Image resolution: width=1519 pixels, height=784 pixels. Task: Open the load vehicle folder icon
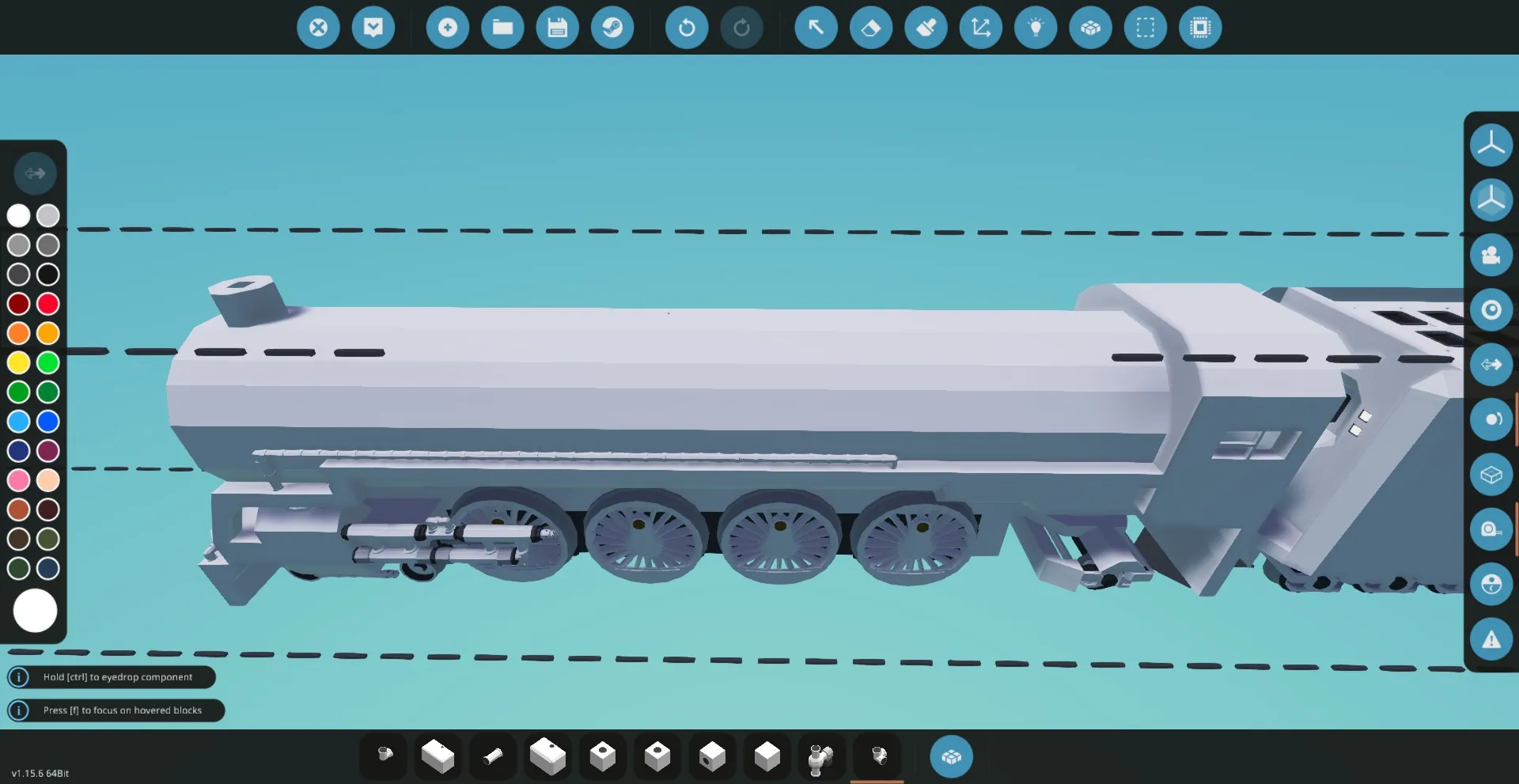(502, 28)
